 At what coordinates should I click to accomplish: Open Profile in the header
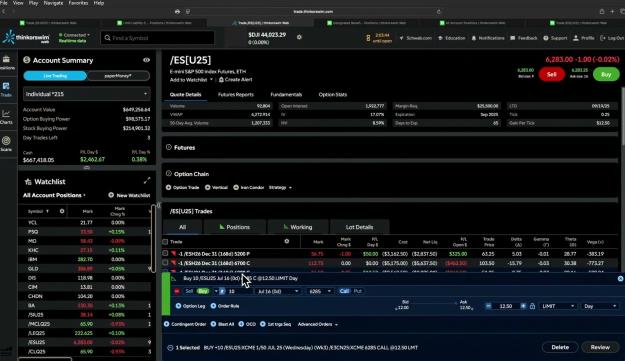coord(584,38)
